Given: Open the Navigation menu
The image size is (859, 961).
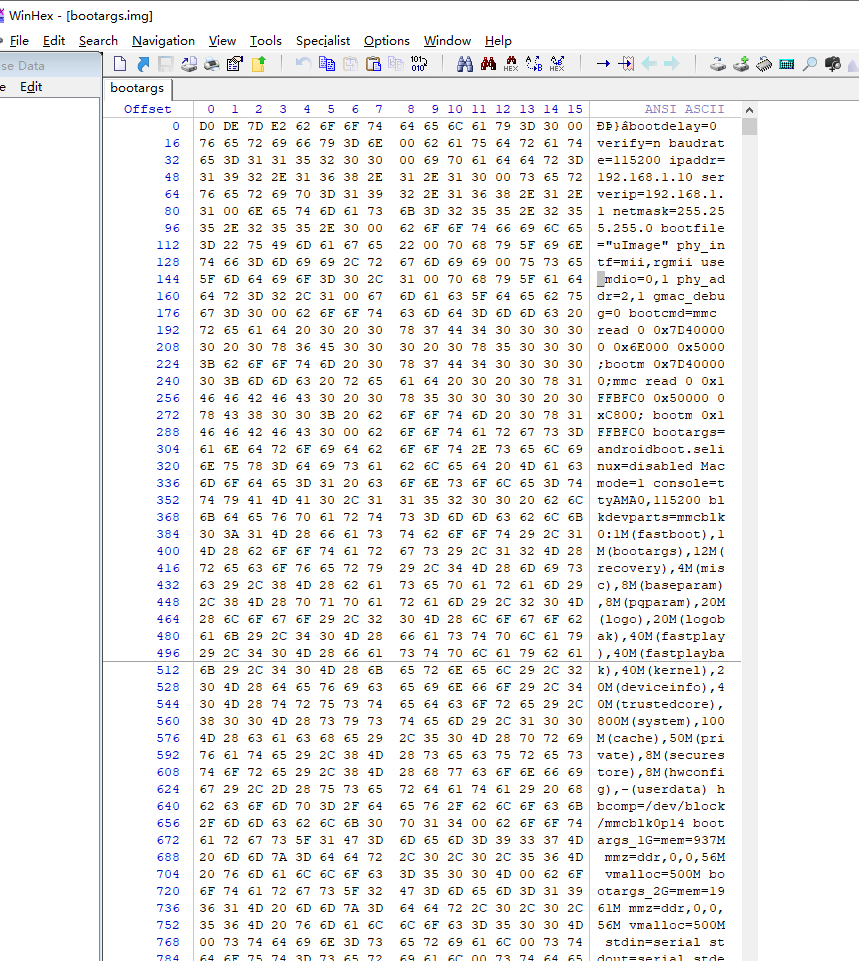Looking at the screenshot, I should (163, 41).
